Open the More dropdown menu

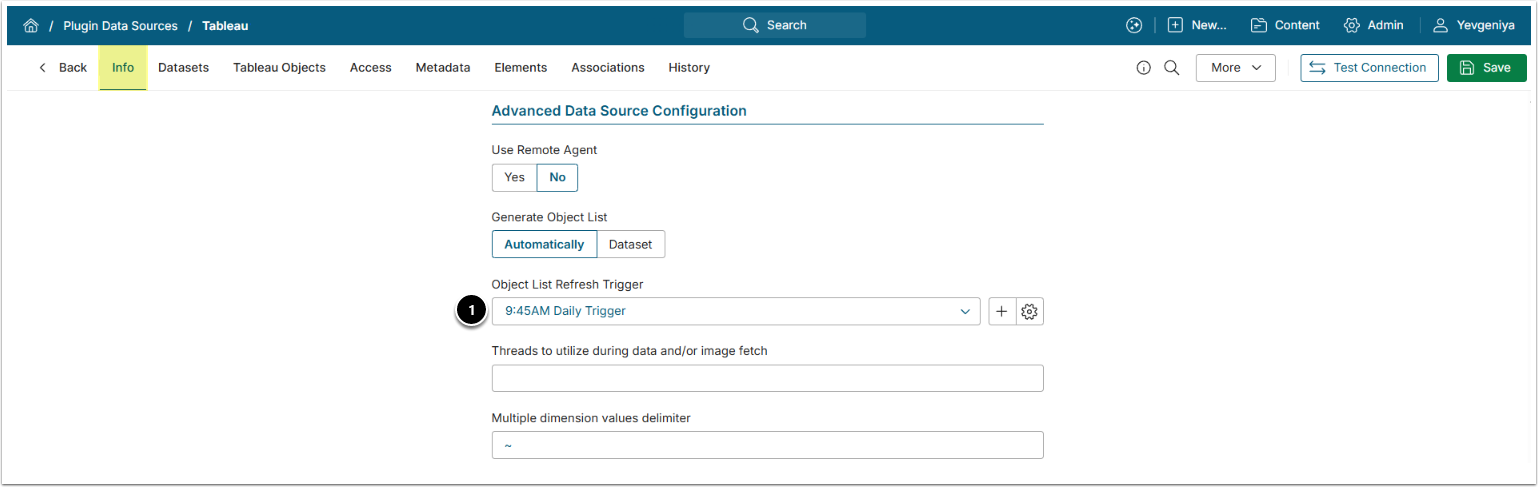tap(1235, 68)
